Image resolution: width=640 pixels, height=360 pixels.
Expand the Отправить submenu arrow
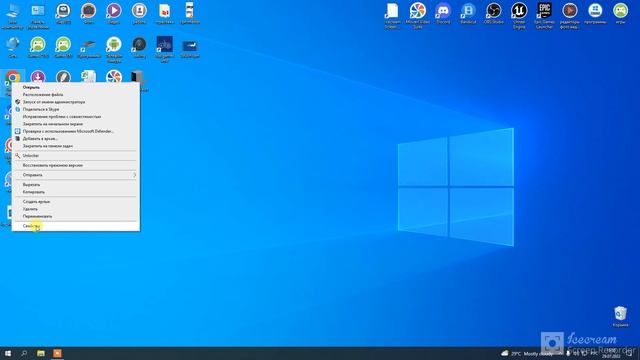tap(134, 175)
